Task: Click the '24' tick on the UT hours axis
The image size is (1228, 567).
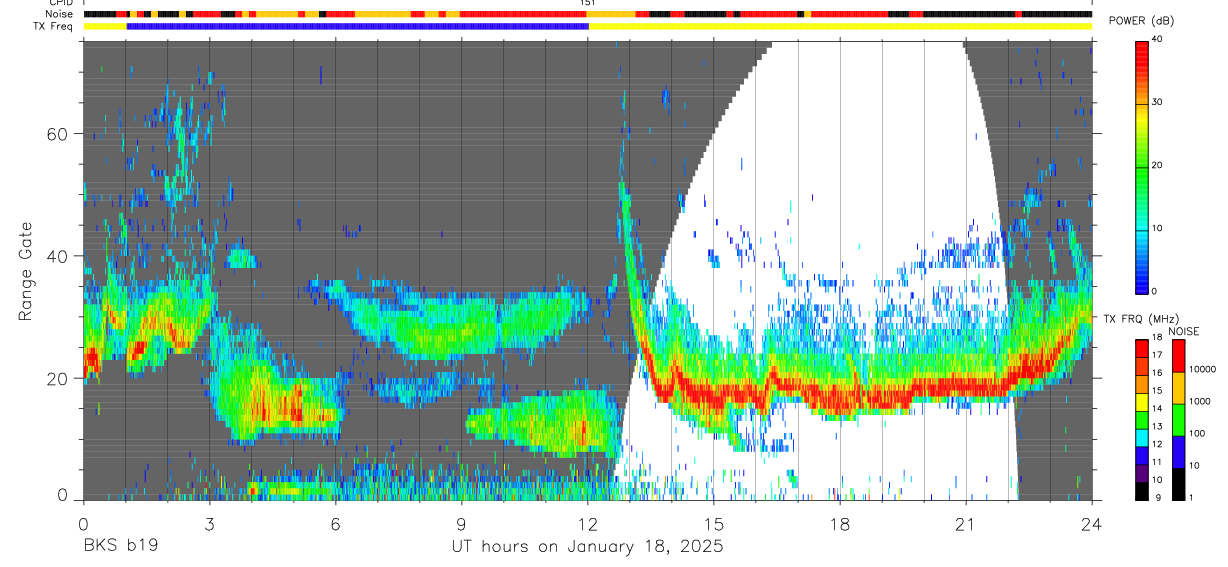Action: [1091, 524]
